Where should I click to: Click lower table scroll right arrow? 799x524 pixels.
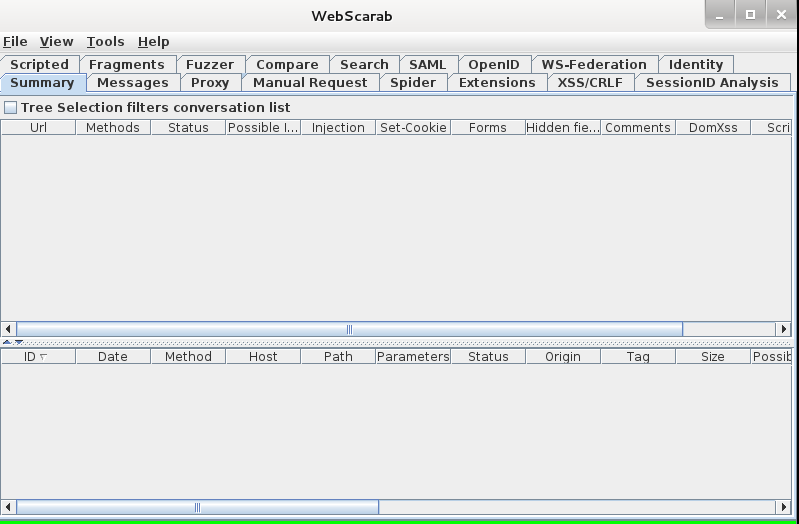pyautogui.click(x=784, y=507)
